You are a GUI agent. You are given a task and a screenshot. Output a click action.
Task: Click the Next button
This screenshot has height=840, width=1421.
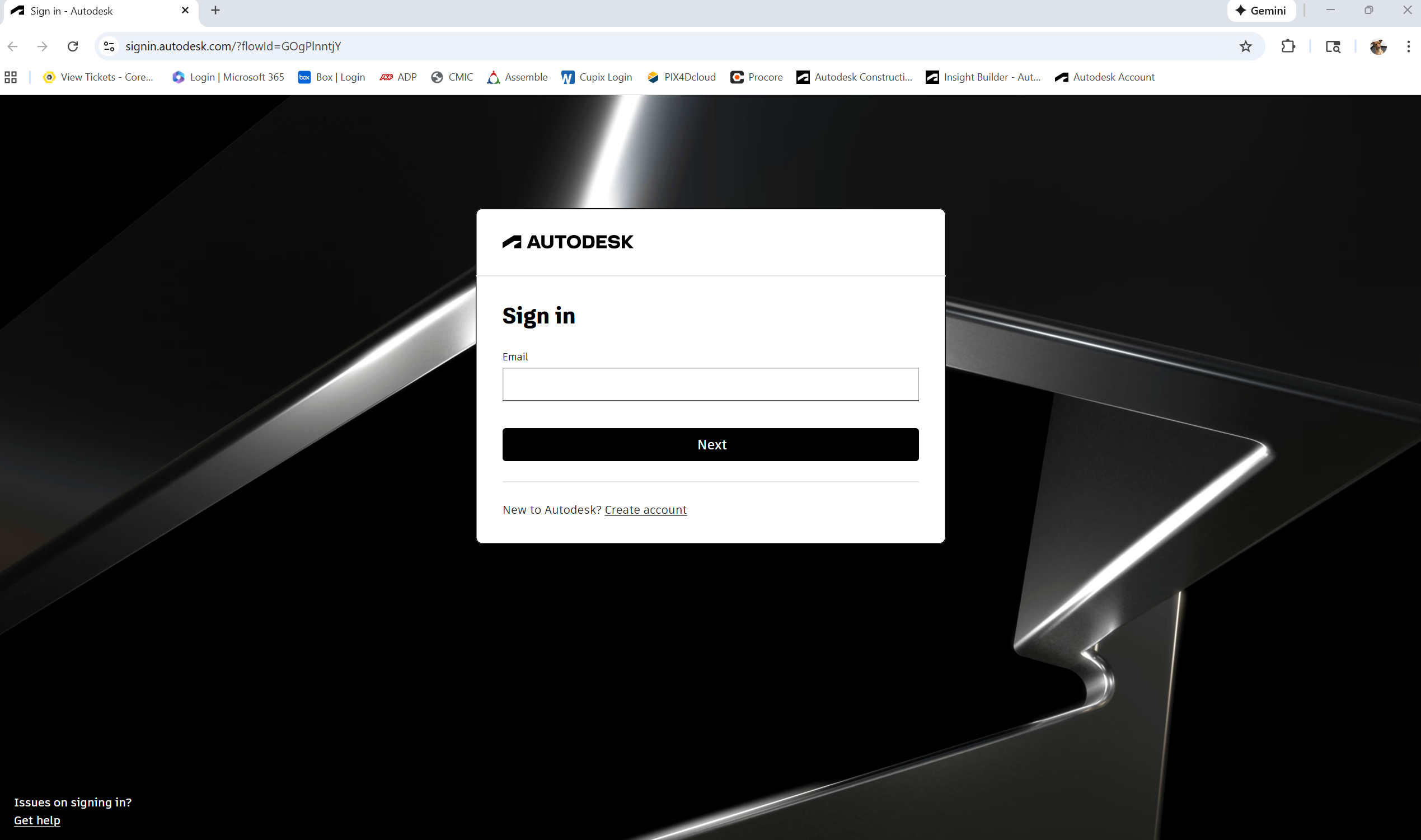tap(710, 444)
